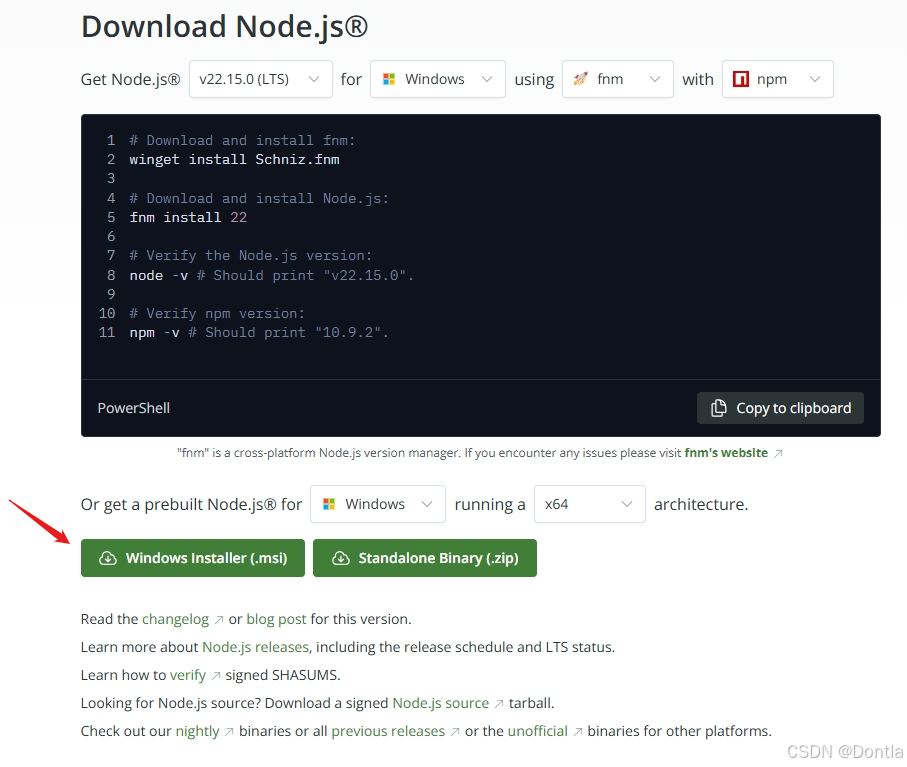Image resolution: width=907 pixels, height=767 pixels.
Task: Click the Windows logo in prebuilt dropdown
Action: (329, 504)
